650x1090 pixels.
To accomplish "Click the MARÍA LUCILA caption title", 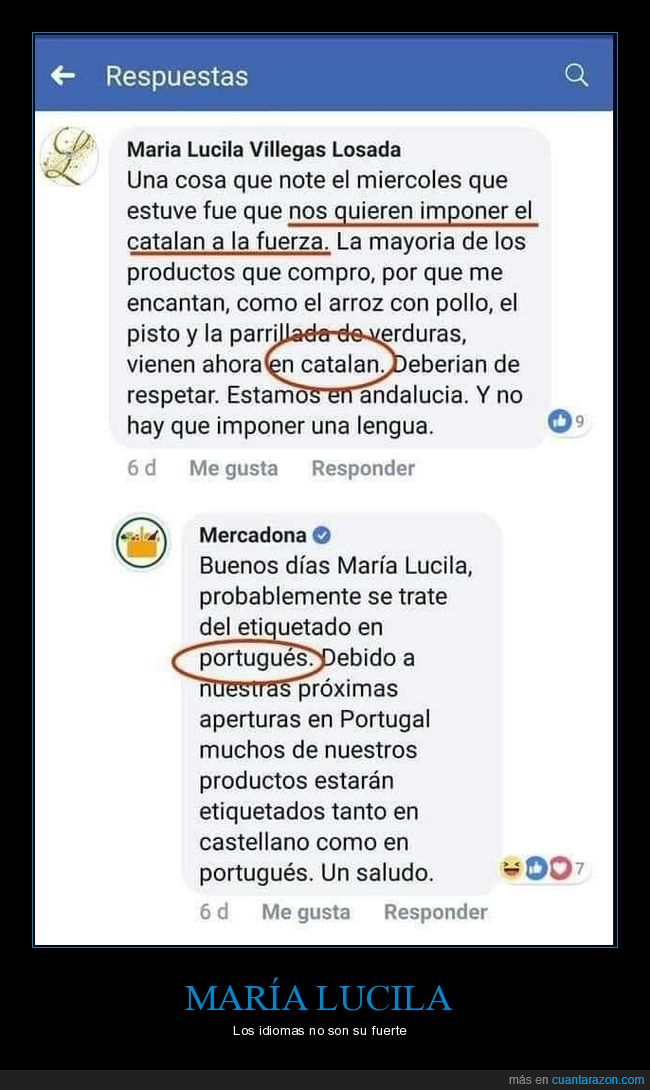I will 318,998.
